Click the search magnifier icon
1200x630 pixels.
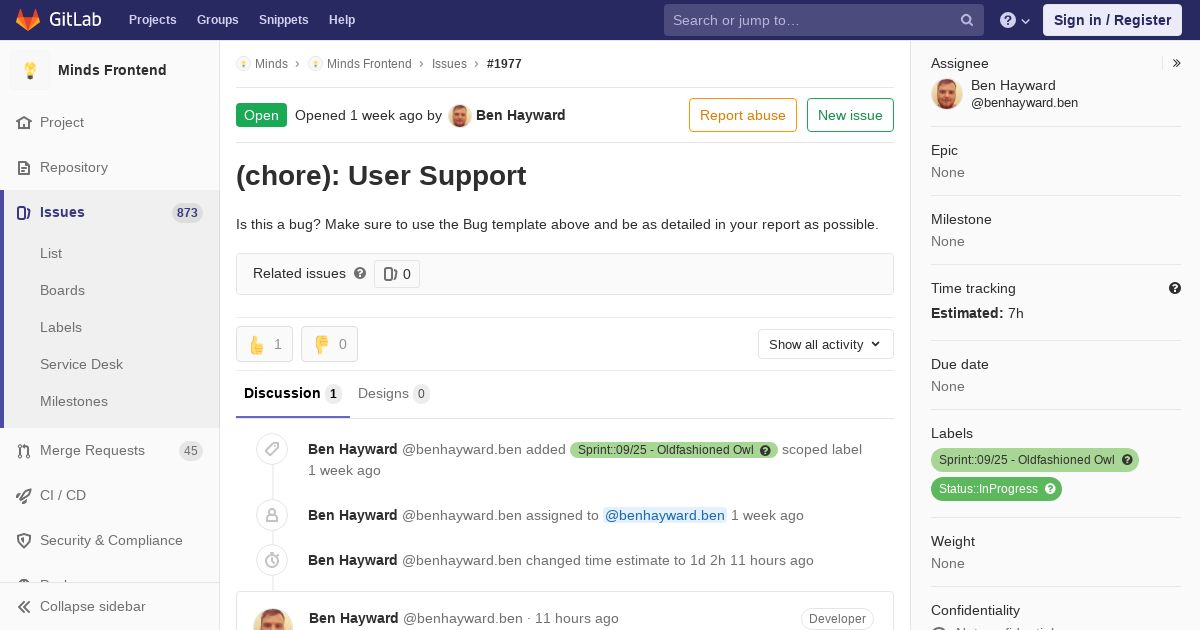pos(967,20)
